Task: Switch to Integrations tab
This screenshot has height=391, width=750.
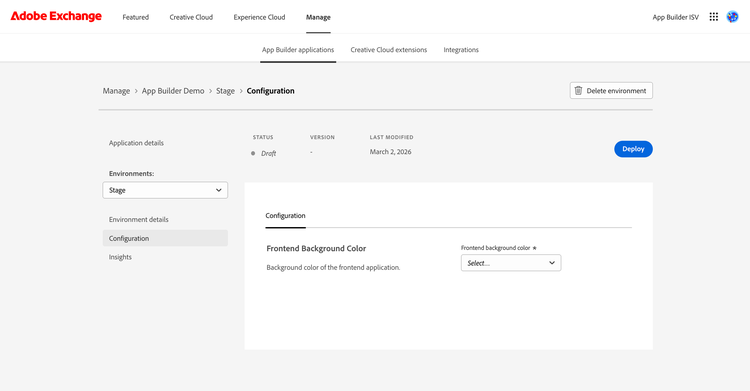Action: pyautogui.click(x=461, y=50)
